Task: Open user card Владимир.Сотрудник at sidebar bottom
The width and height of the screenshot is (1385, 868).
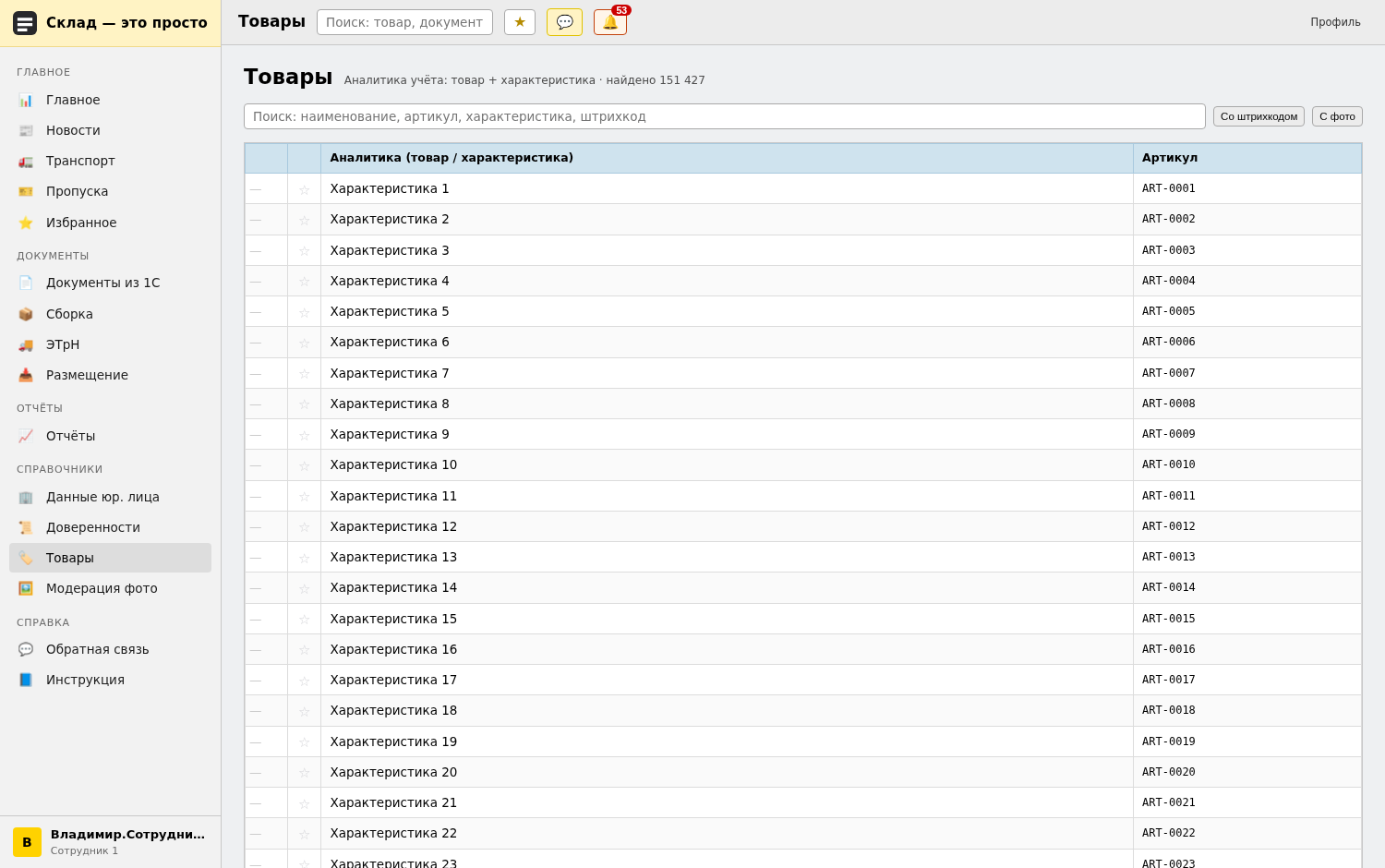Action: point(110,842)
